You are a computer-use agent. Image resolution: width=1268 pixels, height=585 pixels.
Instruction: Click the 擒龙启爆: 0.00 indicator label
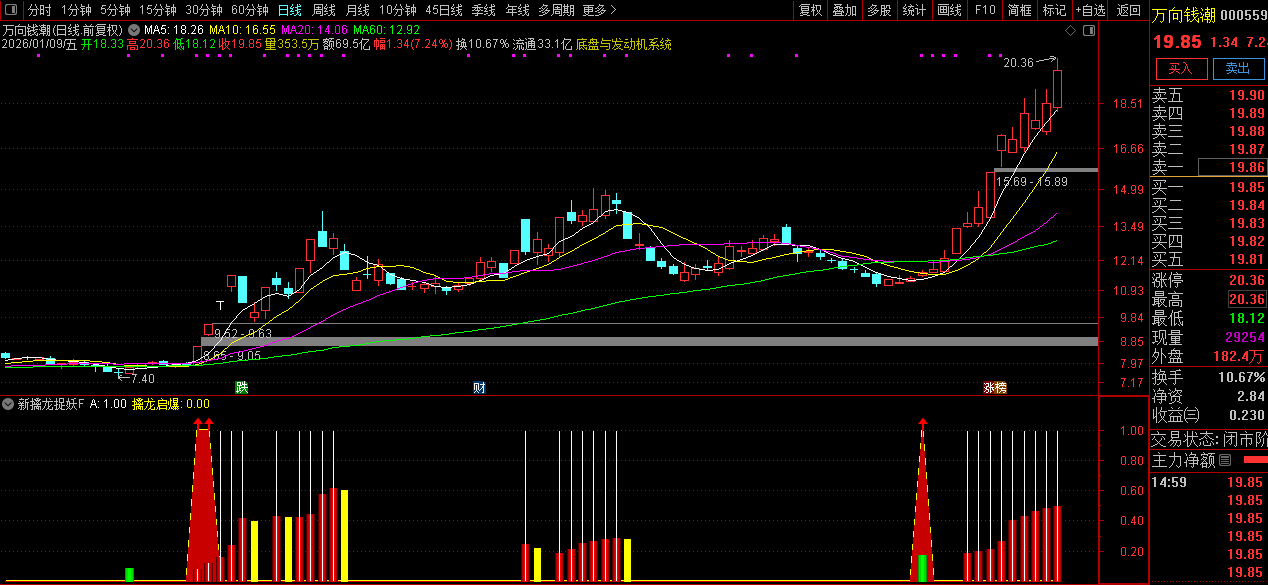click(x=171, y=404)
